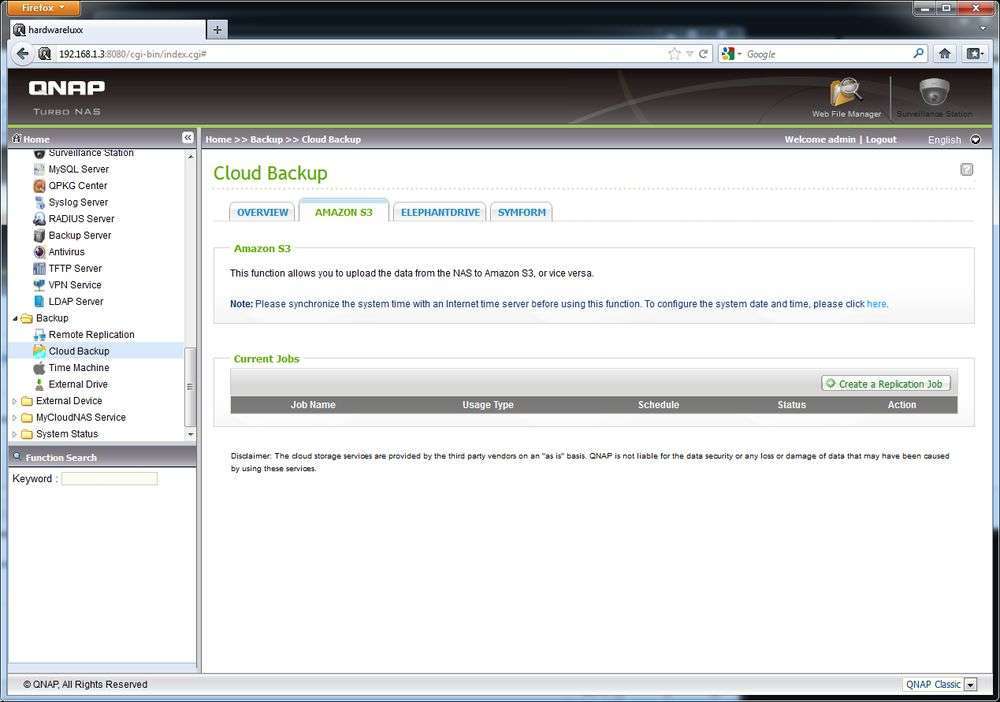This screenshot has height=702, width=1000.
Task: Click External Drive icon
Action: pyautogui.click(x=39, y=385)
